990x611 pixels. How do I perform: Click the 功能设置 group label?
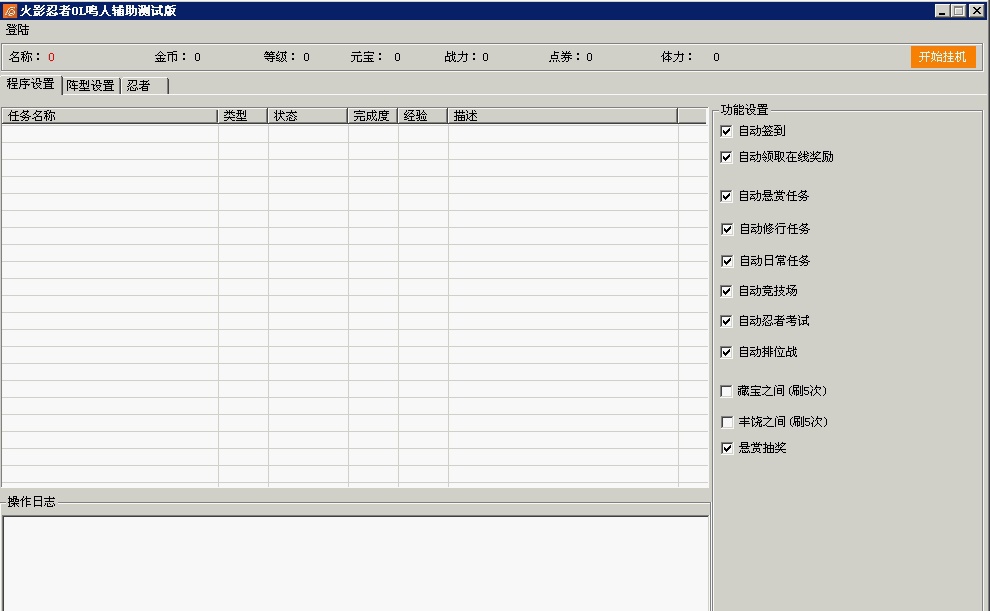(x=744, y=110)
